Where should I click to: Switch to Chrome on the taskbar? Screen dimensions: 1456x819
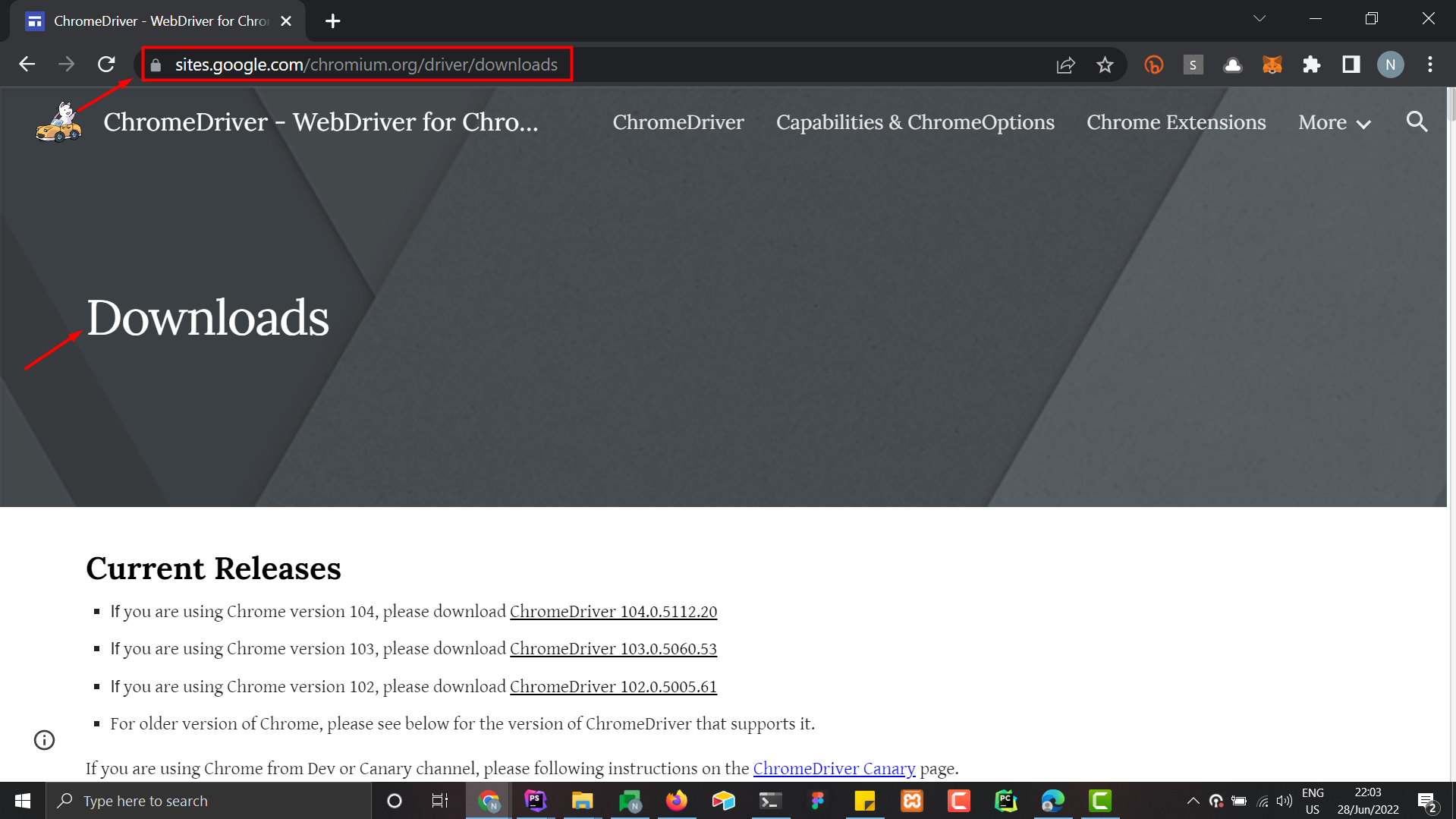coord(489,801)
